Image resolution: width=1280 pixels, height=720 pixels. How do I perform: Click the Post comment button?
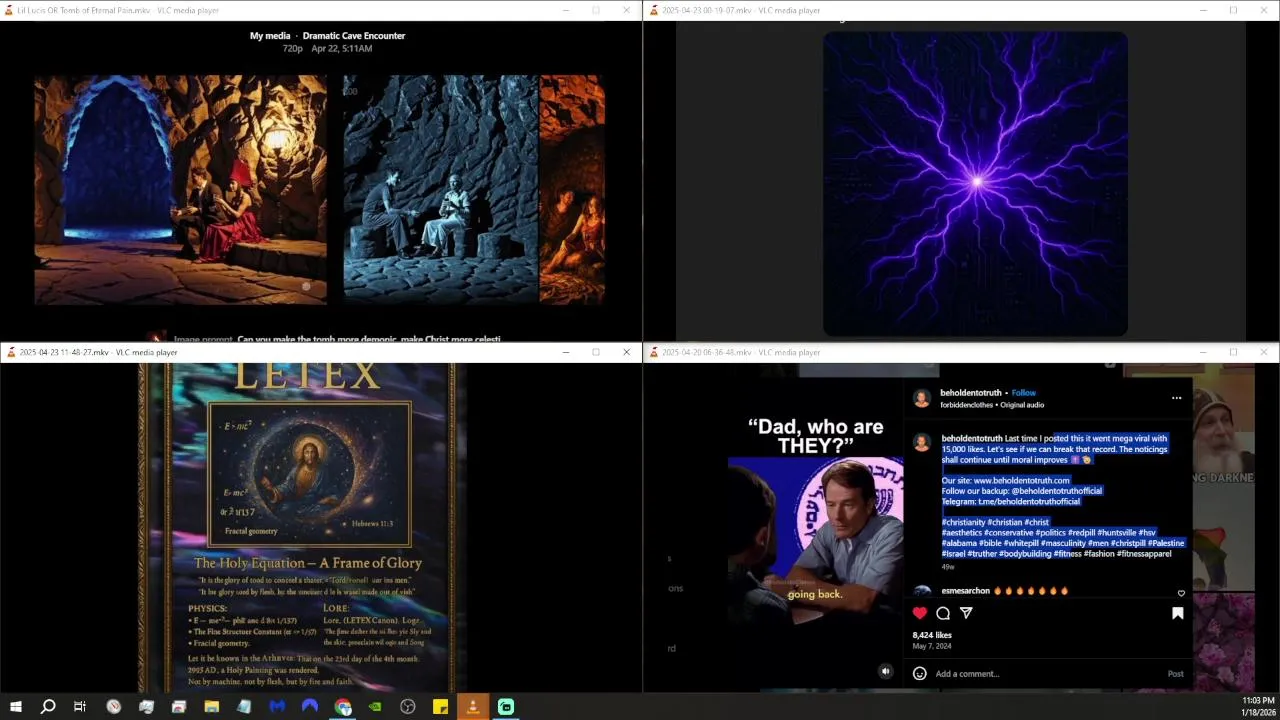pos(1175,674)
